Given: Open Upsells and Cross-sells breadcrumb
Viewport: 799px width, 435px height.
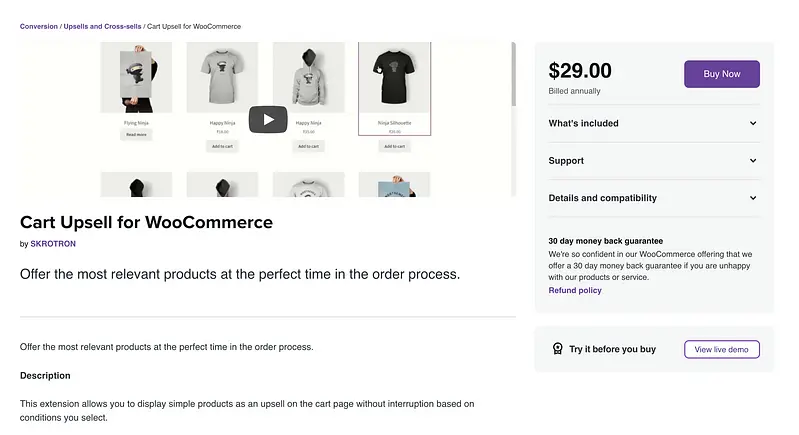Looking at the screenshot, I should pos(102,26).
